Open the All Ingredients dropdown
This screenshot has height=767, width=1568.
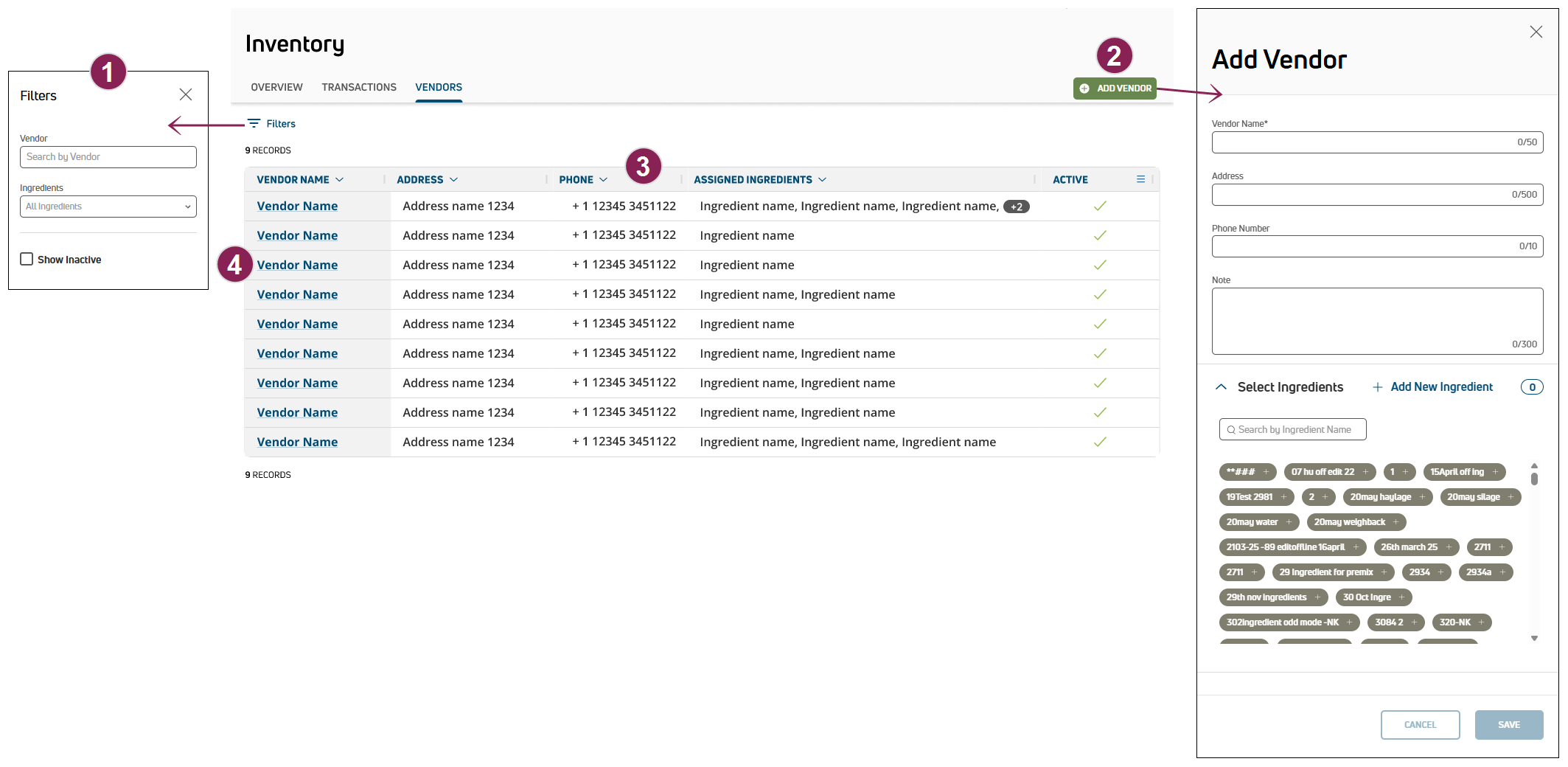(x=108, y=206)
